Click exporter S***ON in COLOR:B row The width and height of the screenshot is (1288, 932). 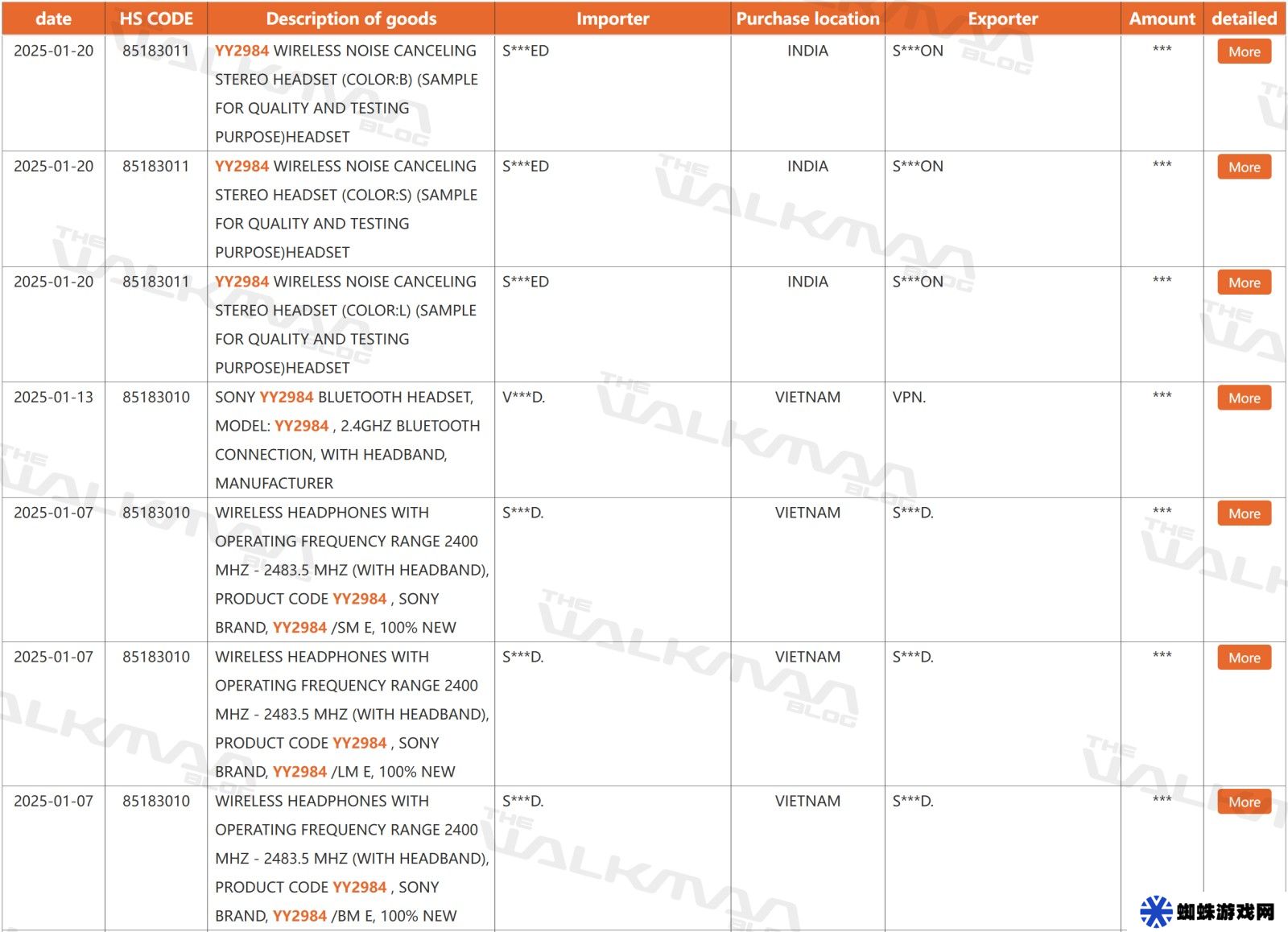[x=918, y=51]
